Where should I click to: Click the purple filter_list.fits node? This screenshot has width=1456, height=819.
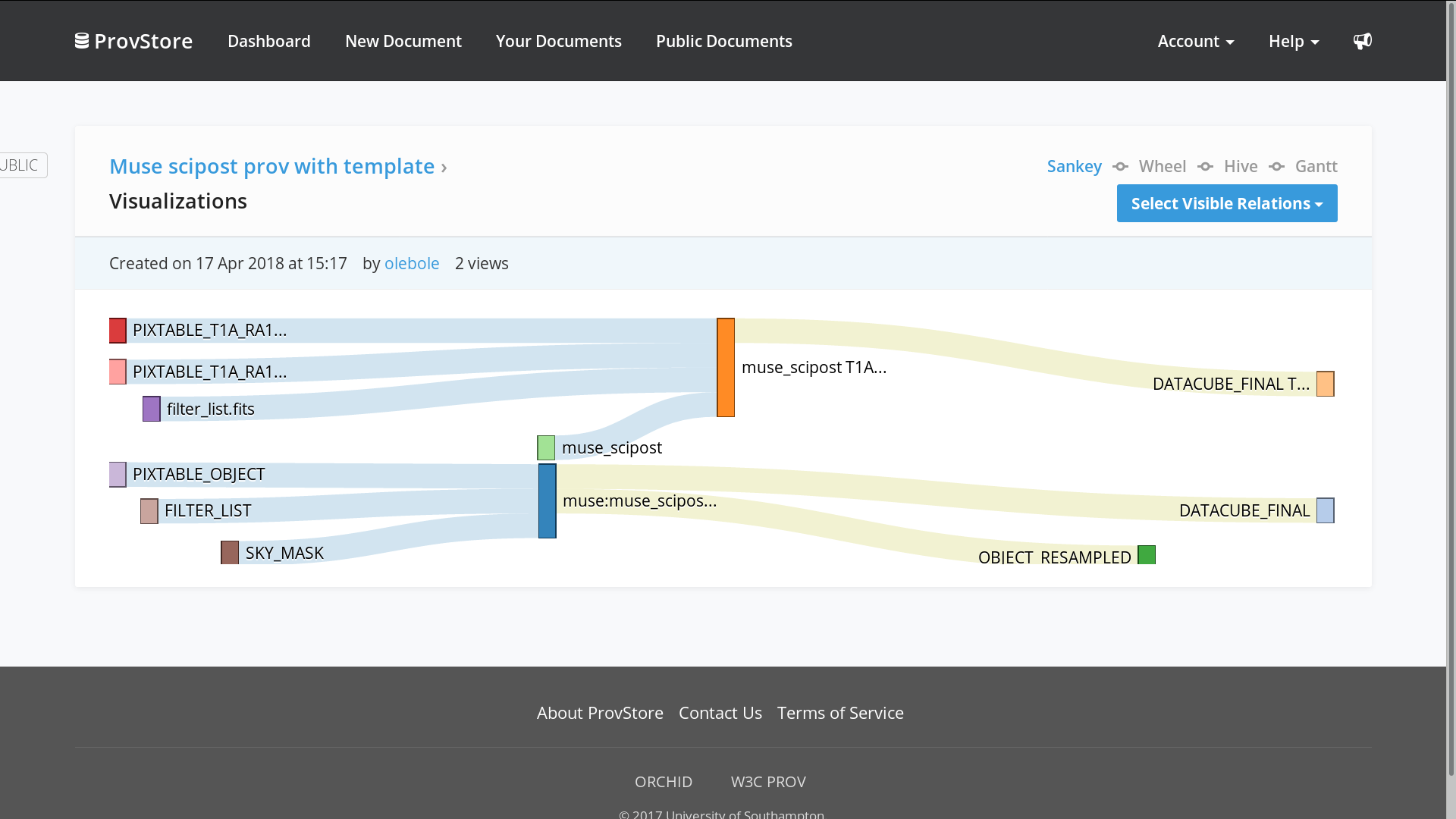click(152, 409)
